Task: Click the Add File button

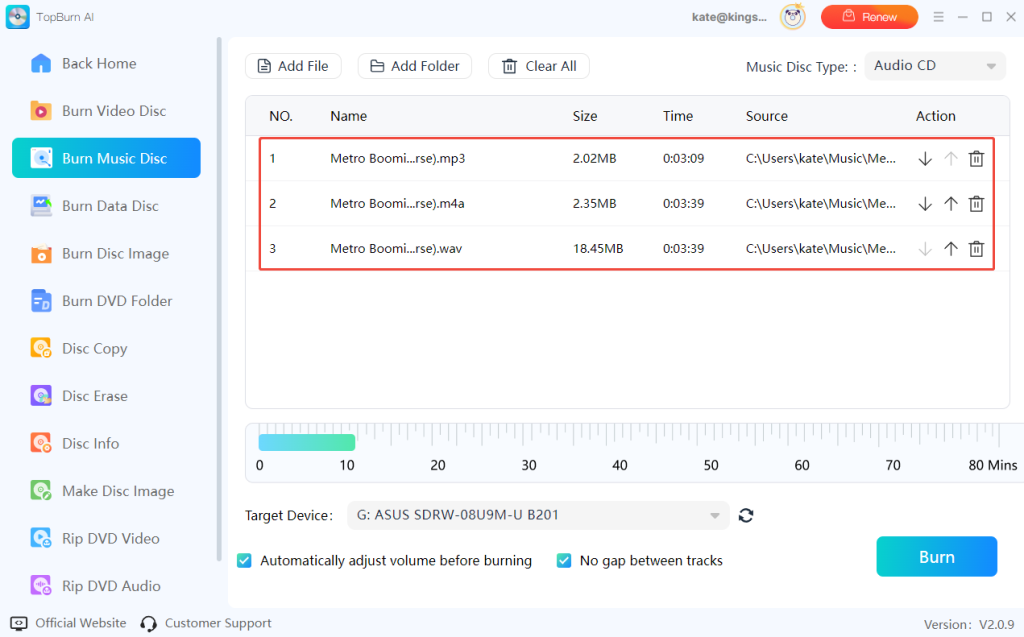Action: pyautogui.click(x=293, y=66)
